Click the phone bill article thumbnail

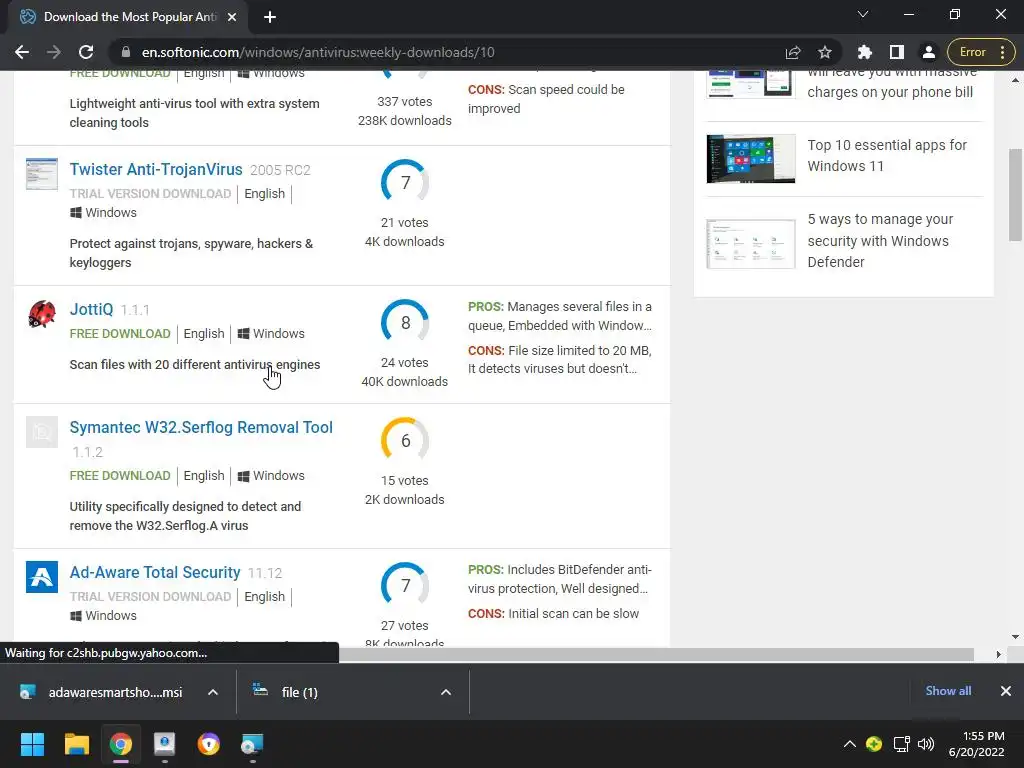pyautogui.click(x=751, y=84)
